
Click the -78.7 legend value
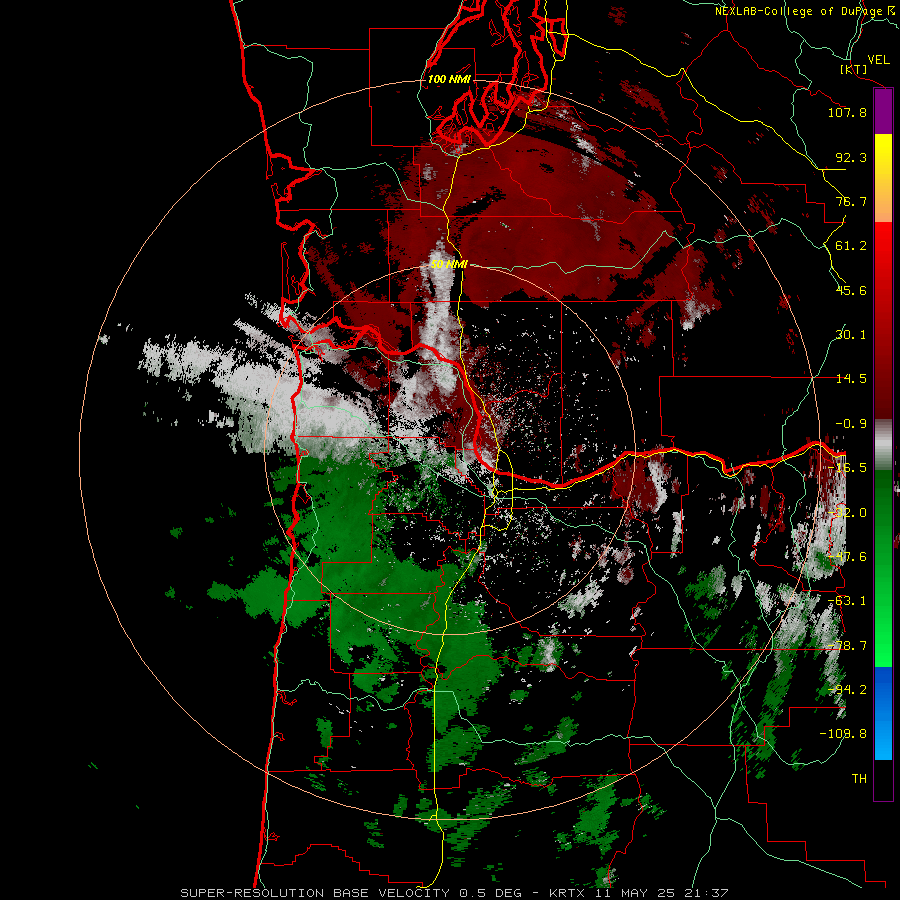coord(847,646)
